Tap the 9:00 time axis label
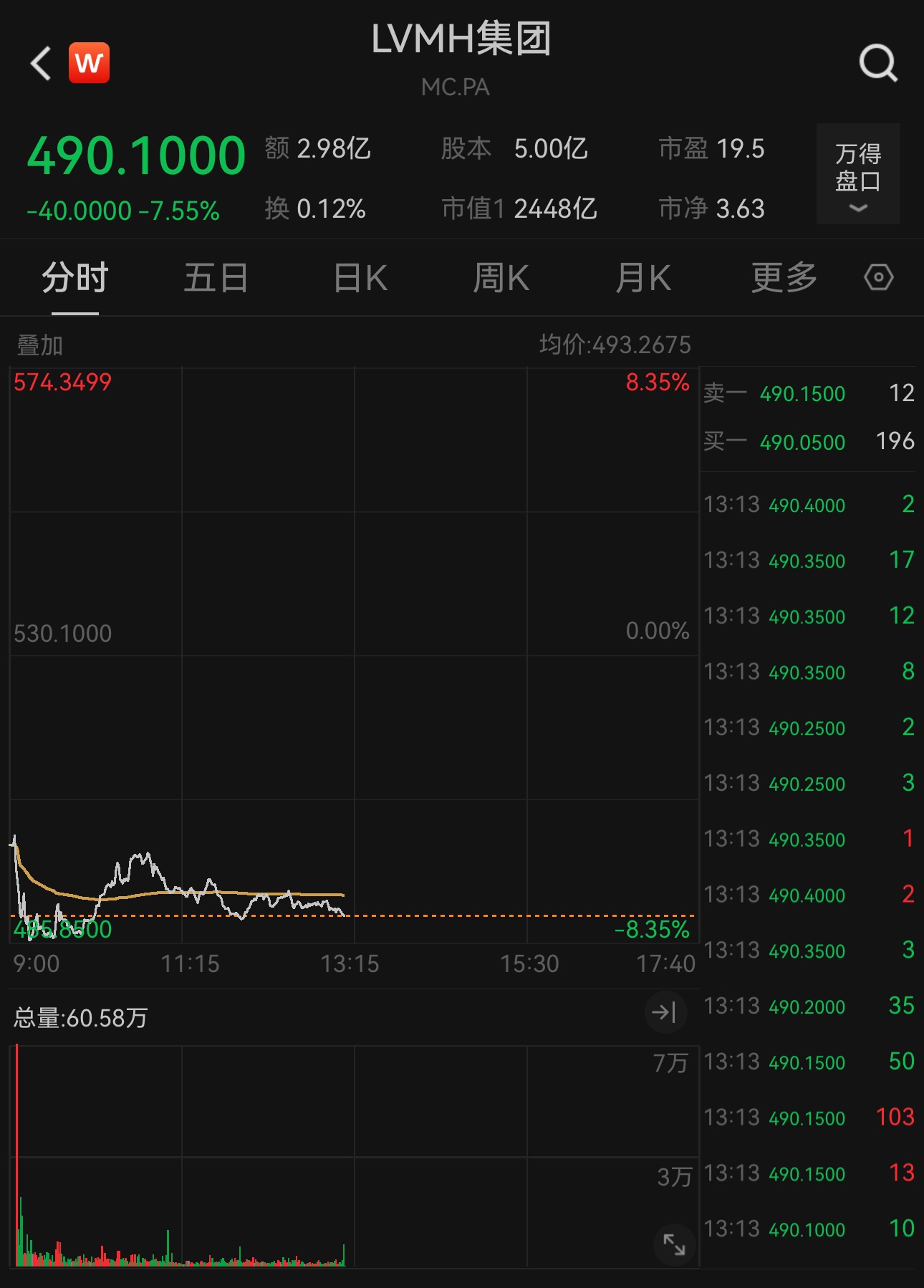 click(x=37, y=964)
